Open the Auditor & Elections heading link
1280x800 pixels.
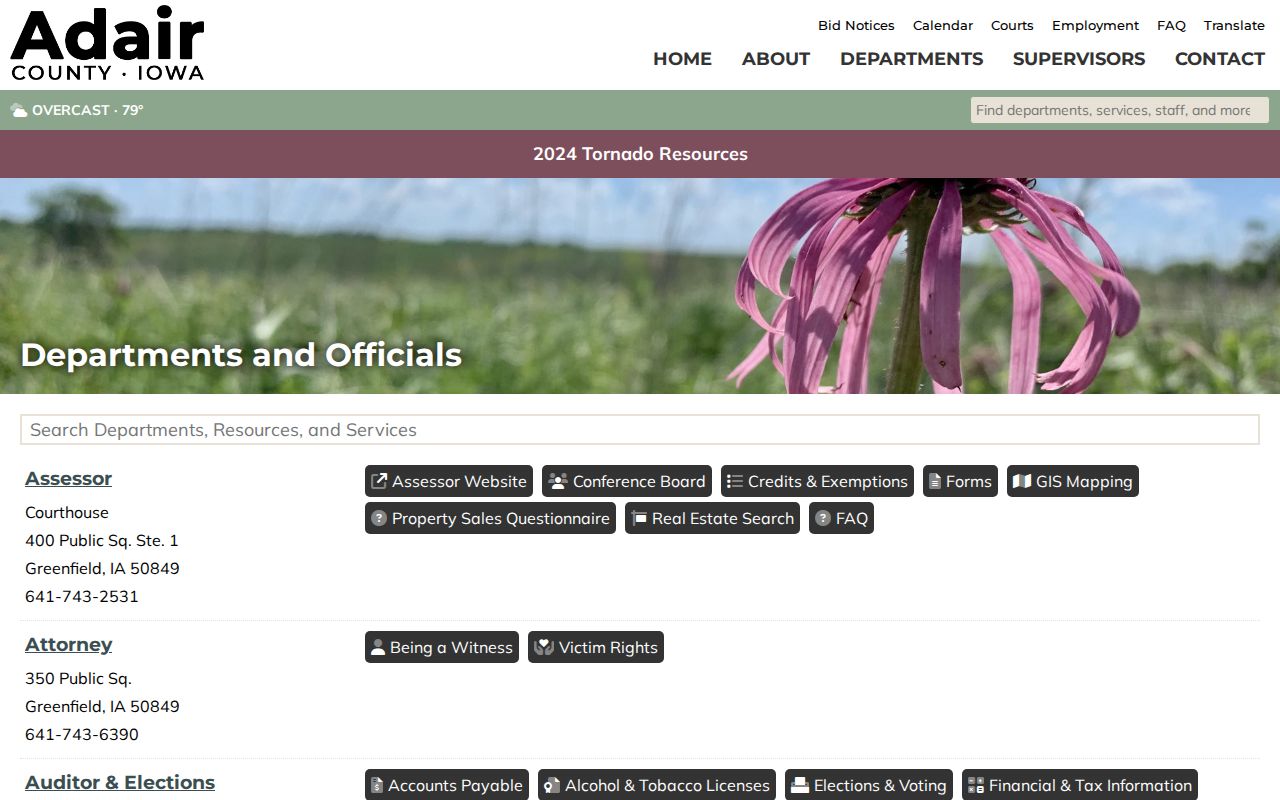[x=120, y=783]
